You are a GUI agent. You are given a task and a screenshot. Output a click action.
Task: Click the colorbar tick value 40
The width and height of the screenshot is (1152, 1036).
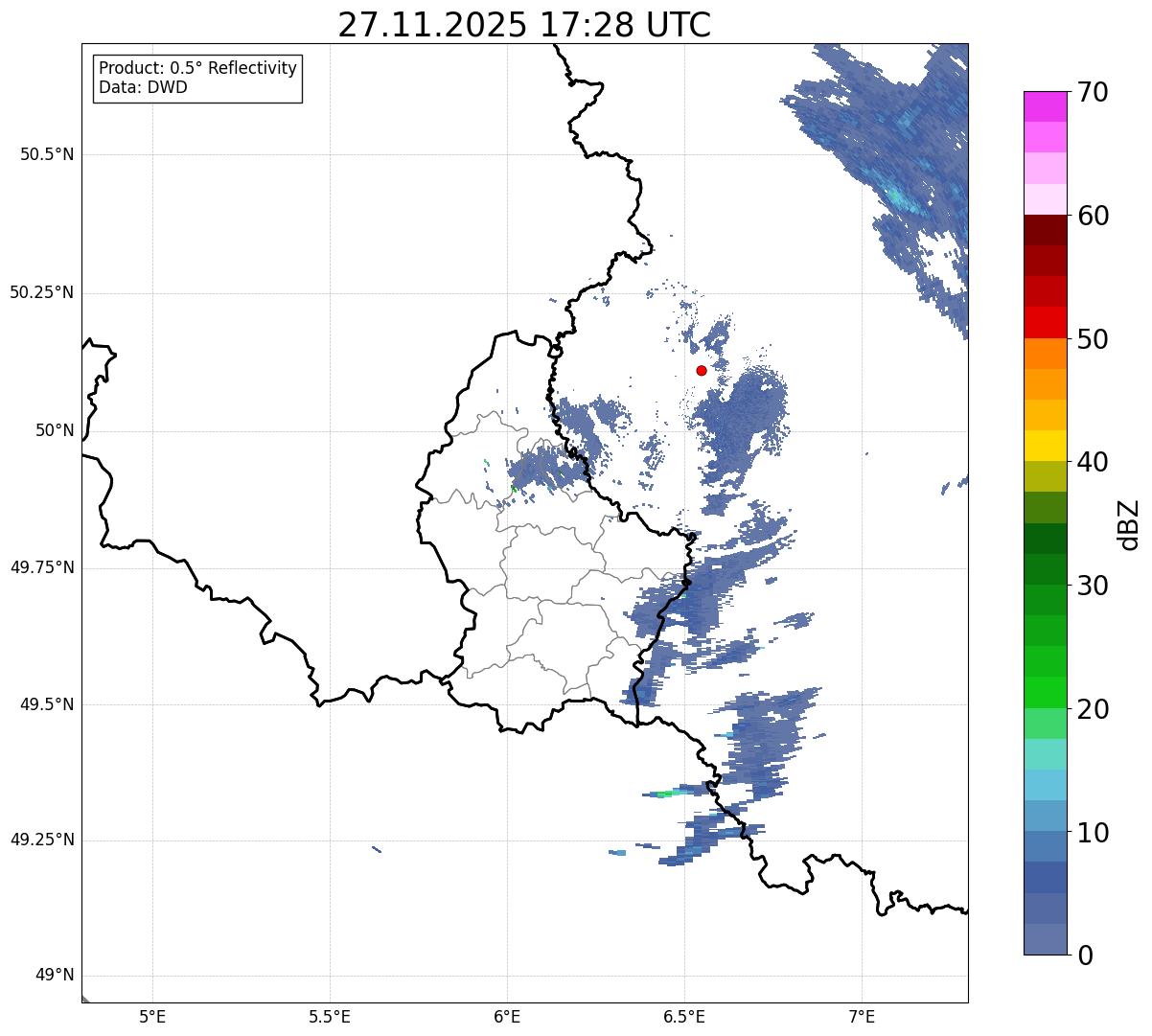[x=1093, y=462]
